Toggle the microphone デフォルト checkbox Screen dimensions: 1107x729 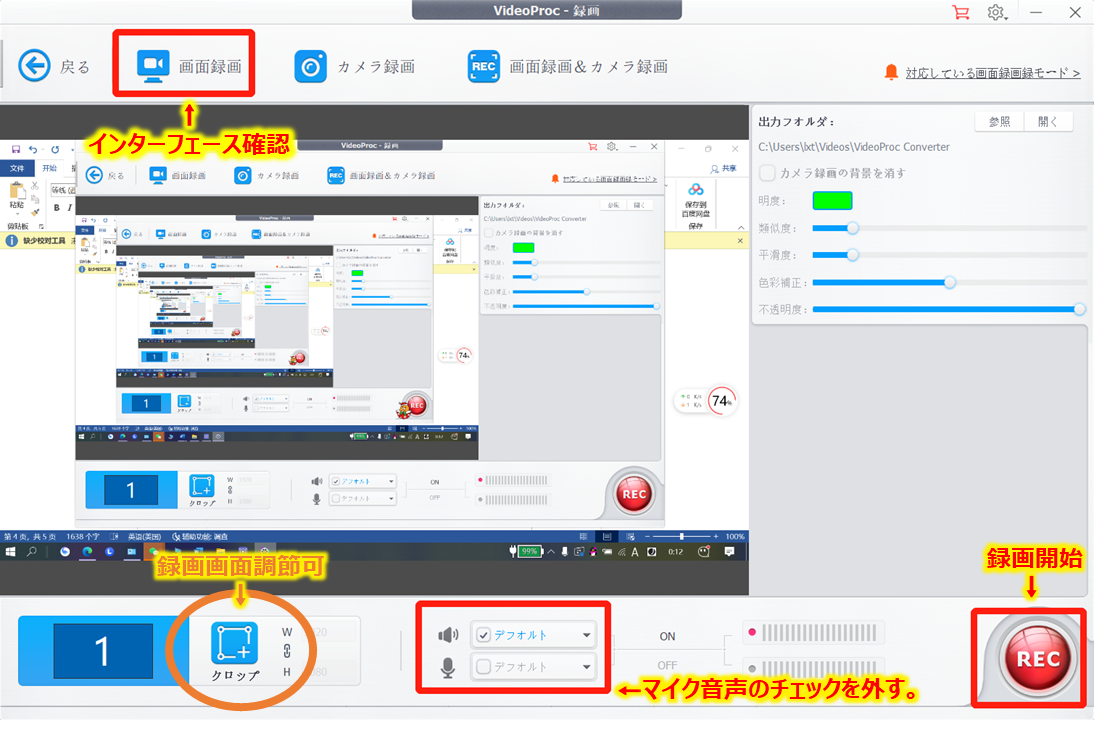pyautogui.click(x=484, y=667)
